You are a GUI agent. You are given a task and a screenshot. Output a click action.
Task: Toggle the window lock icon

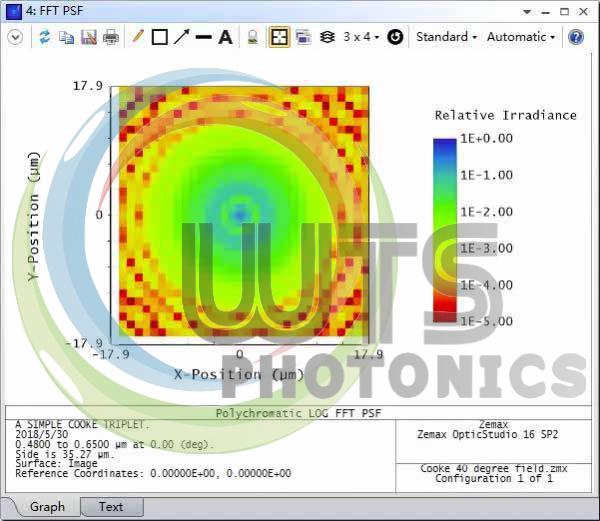253,37
